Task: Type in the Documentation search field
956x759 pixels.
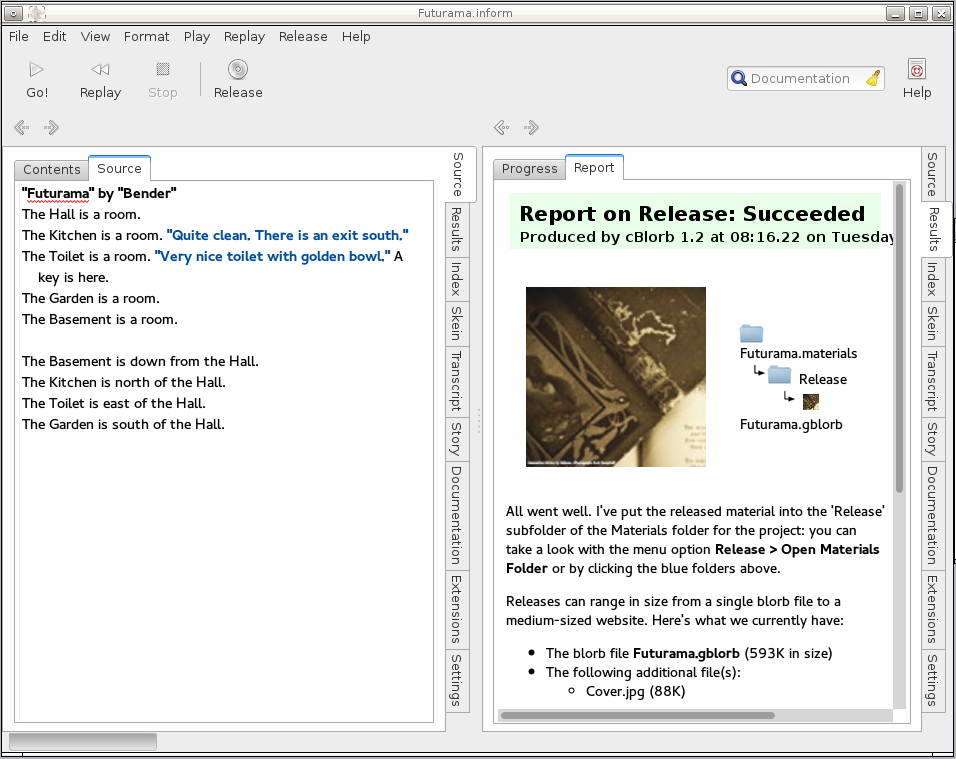Action: [800, 79]
